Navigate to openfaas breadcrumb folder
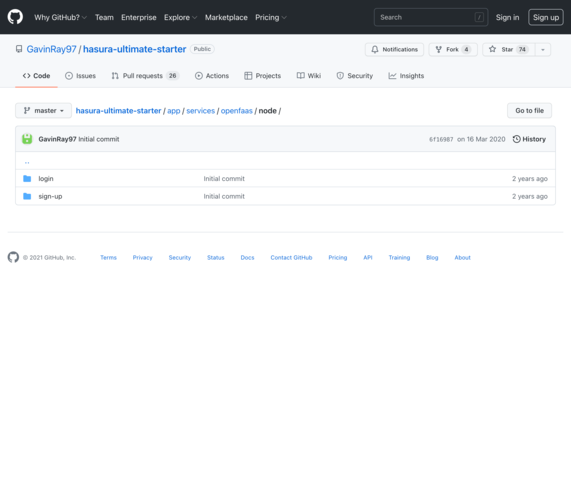Screen dimensions: 571x480 pyautogui.click(x=237, y=111)
